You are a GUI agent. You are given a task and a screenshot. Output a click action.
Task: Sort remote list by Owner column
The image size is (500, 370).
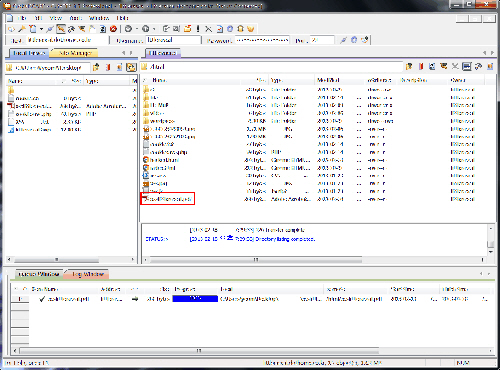[466, 80]
